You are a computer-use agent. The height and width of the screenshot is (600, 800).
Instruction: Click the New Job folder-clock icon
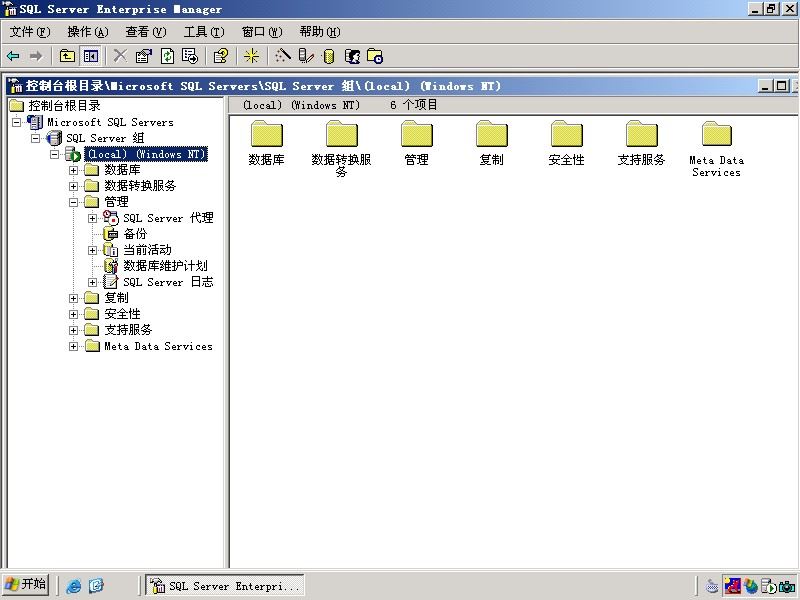click(375, 56)
